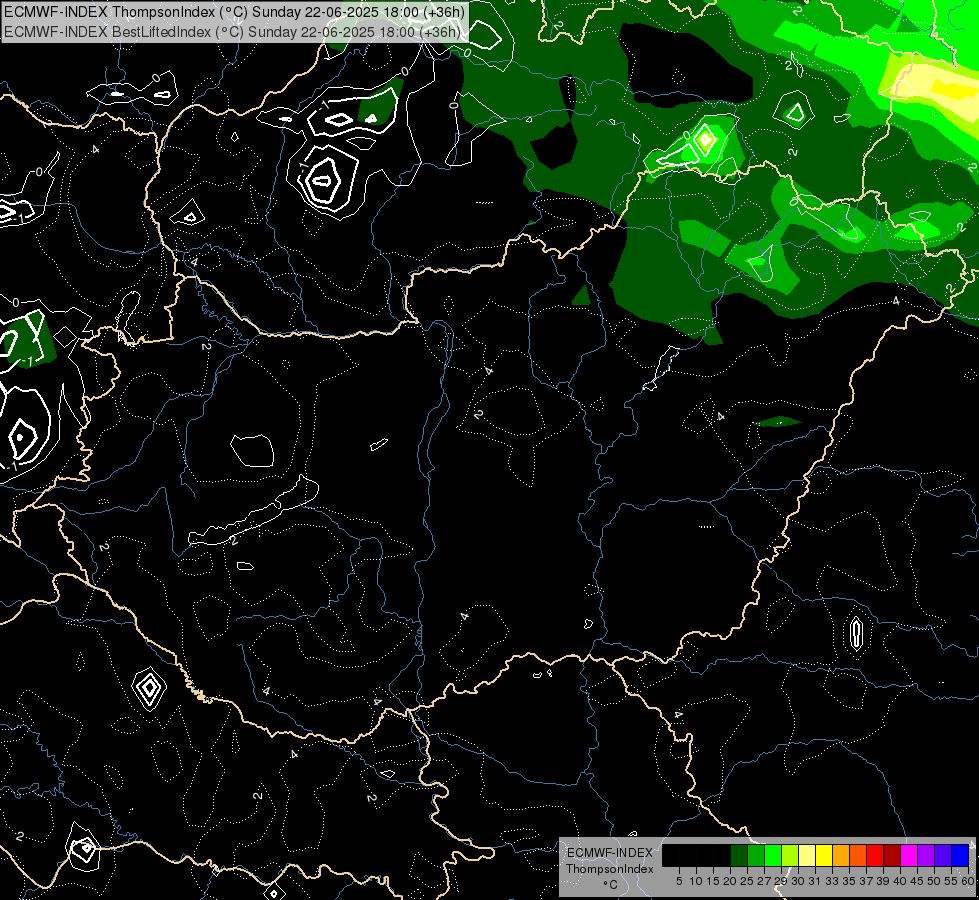Image resolution: width=979 pixels, height=900 pixels.
Task: Click the legend tick value '40'
Action: (x=900, y=881)
